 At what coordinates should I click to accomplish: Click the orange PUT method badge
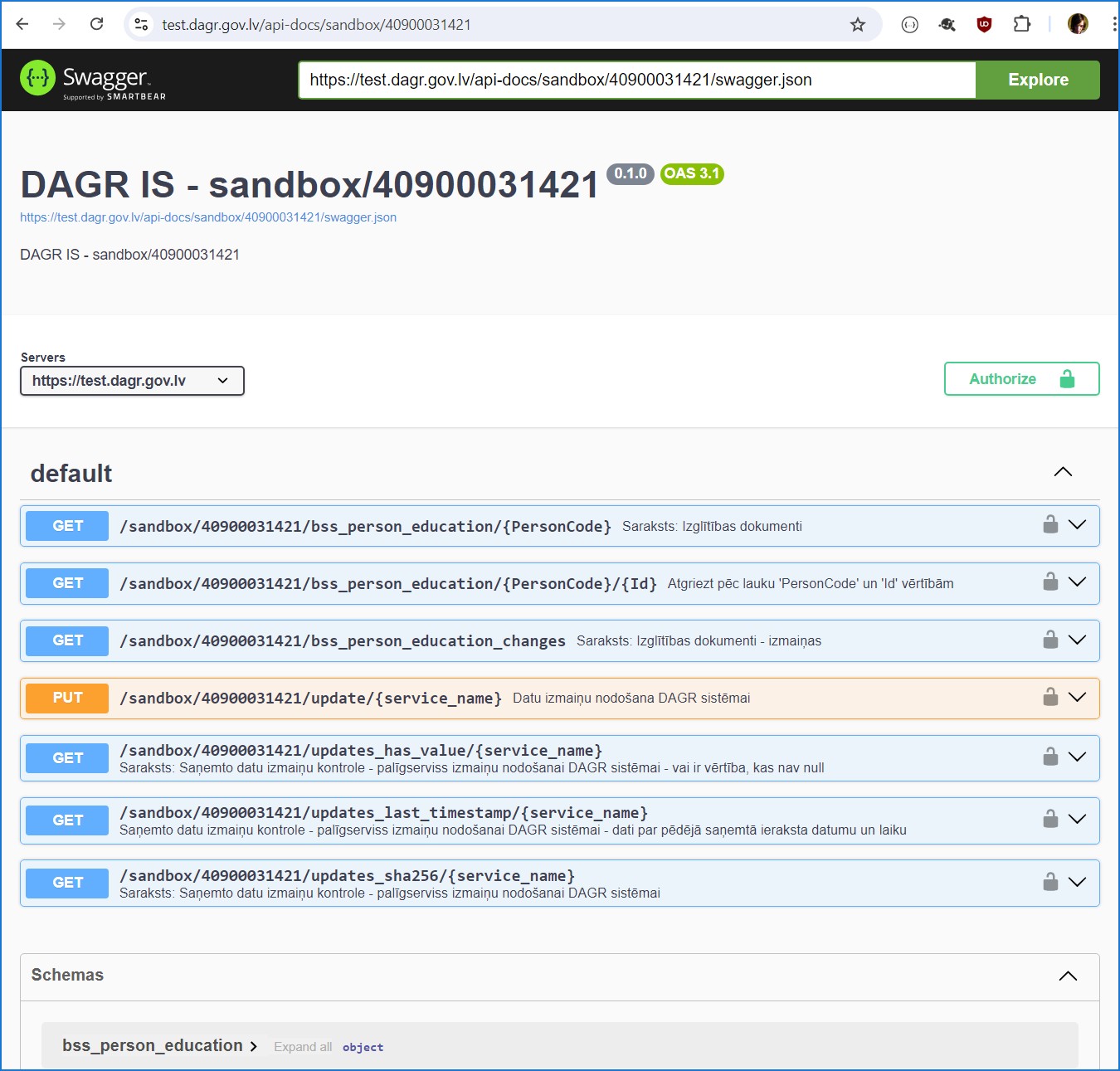pos(67,698)
